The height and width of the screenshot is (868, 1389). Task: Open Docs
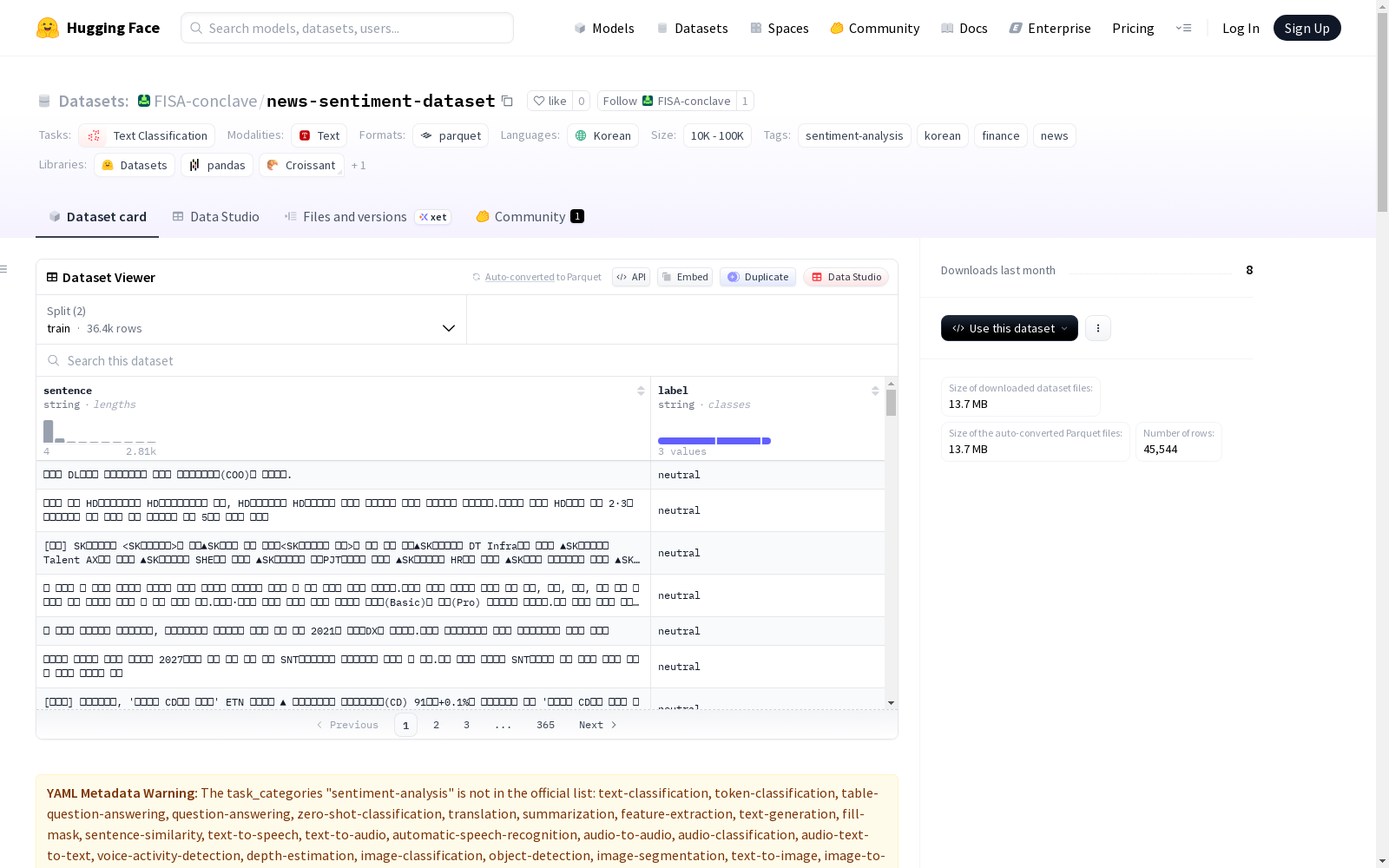pyautogui.click(x=964, y=28)
